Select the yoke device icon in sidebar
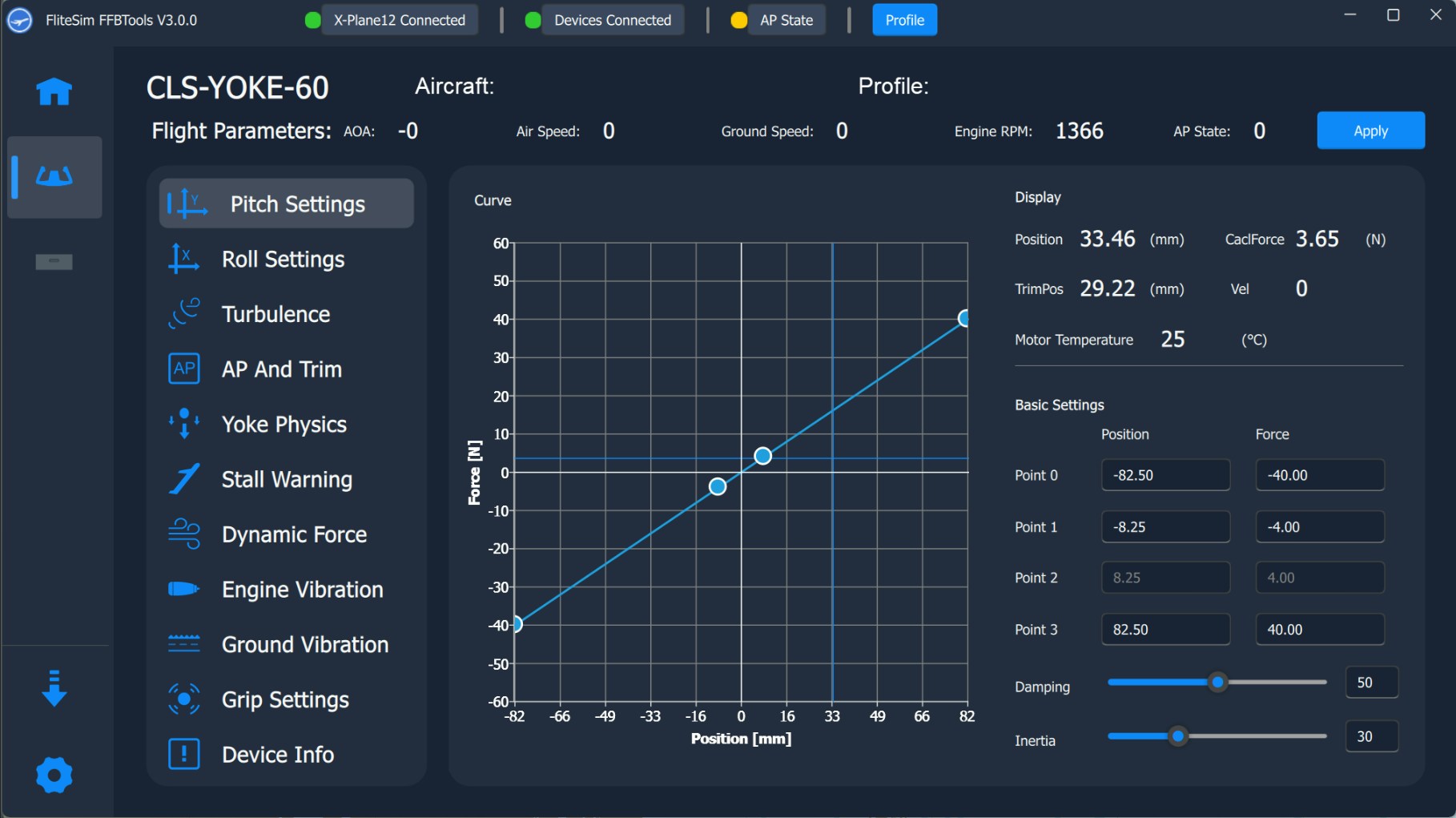Viewport: 1456px width, 818px height. (54, 176)
